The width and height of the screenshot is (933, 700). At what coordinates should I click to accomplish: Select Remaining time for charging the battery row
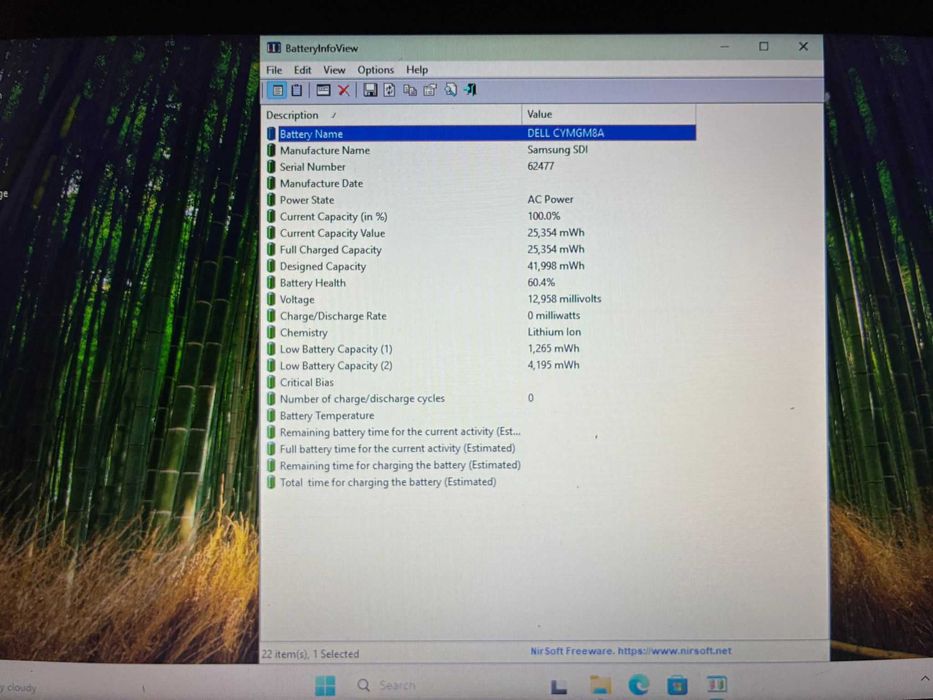tap(480, 465)
